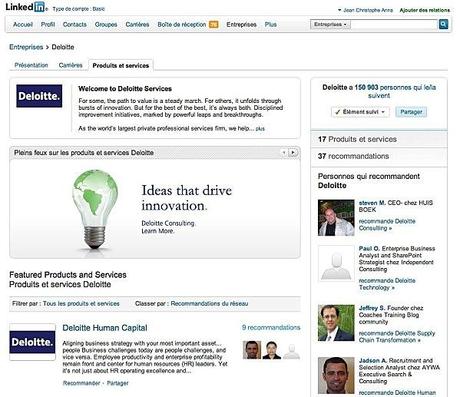
Task: Open Jean Christophe Anna account menu
Action: (365, 10)
